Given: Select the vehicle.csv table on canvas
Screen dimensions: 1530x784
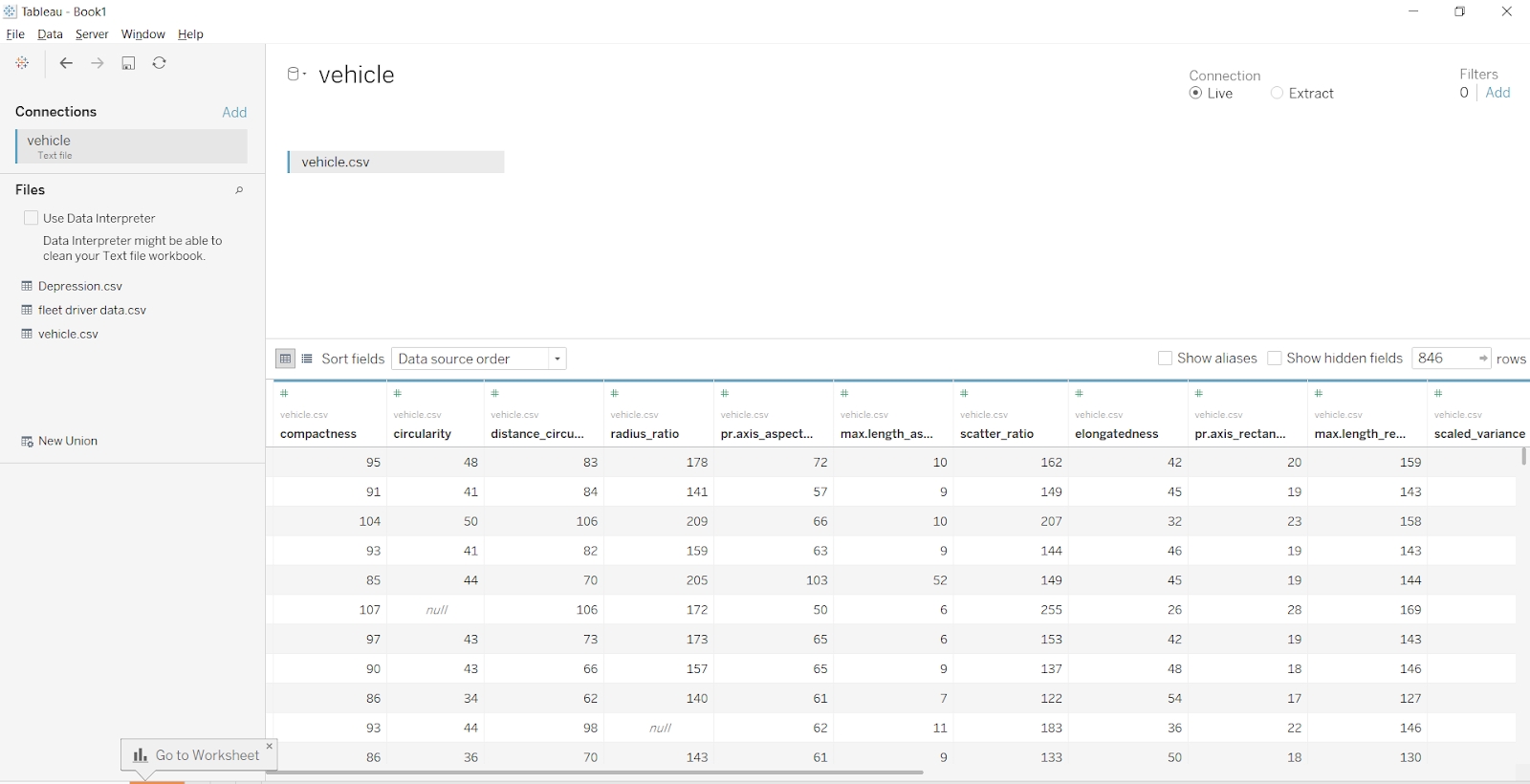Looking at the screenshot, I should tap(396, 163).
